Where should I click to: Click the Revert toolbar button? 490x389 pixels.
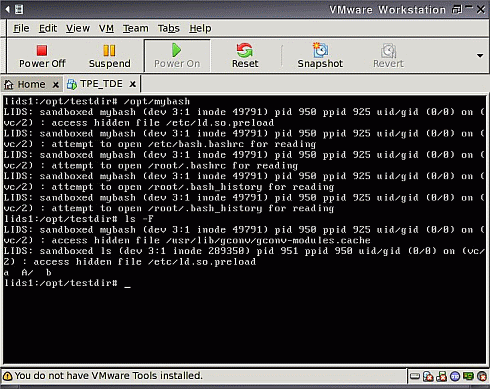point(388,56)
